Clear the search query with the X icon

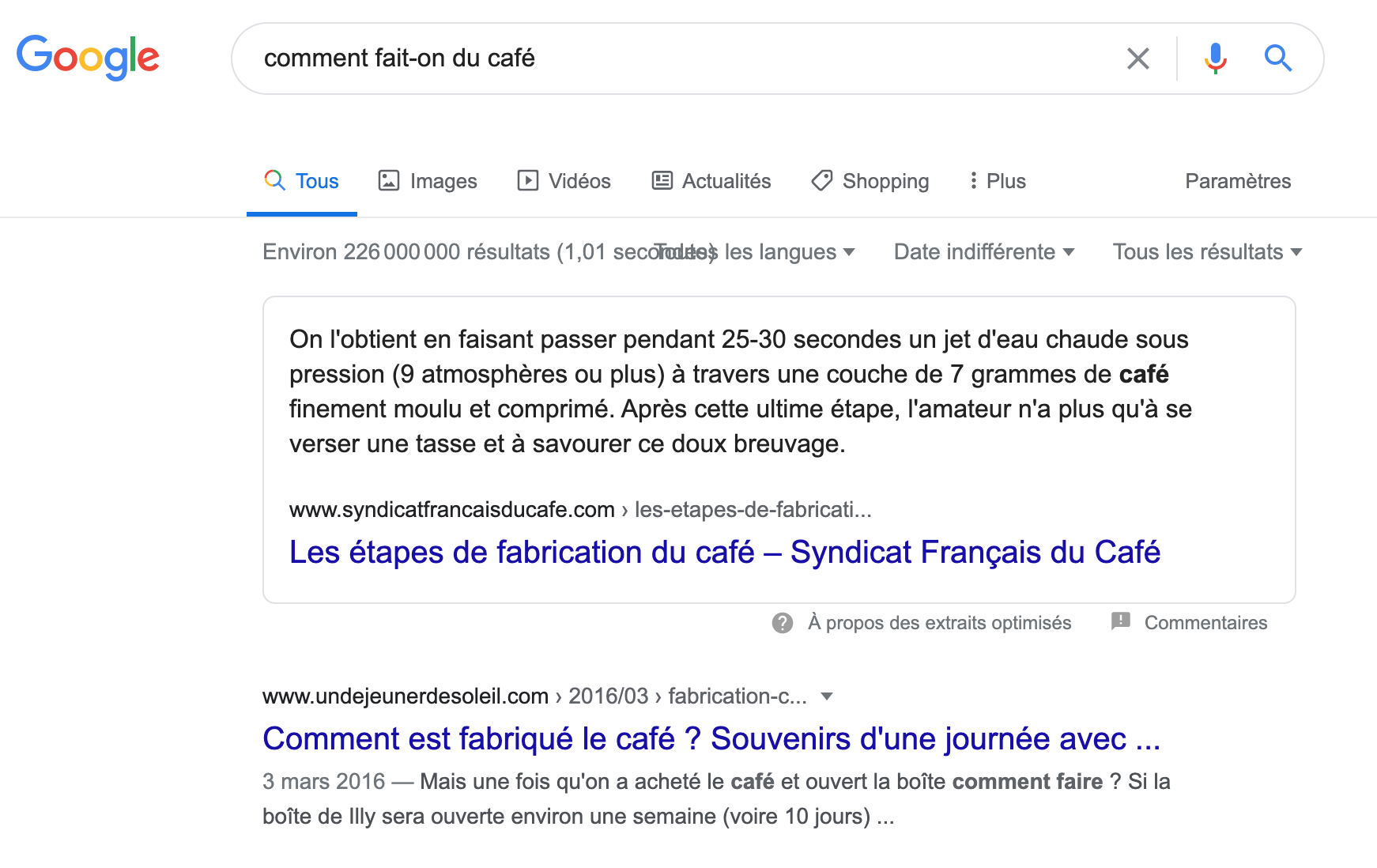(1138, 58)
